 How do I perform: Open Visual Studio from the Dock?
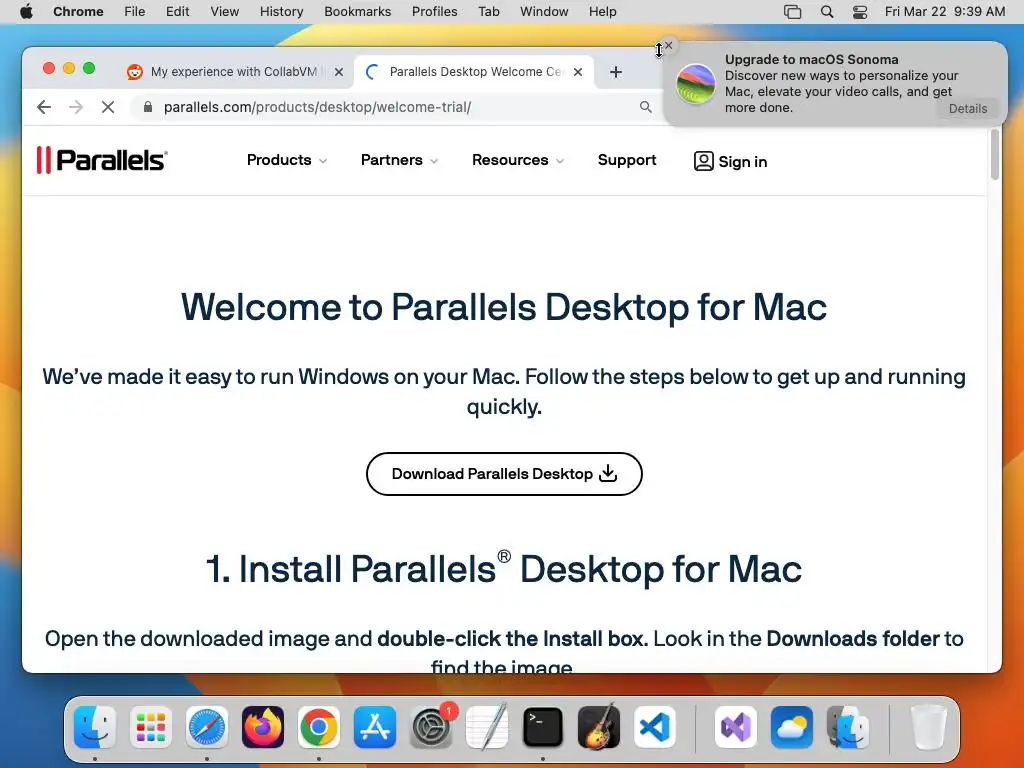point(735,727)
